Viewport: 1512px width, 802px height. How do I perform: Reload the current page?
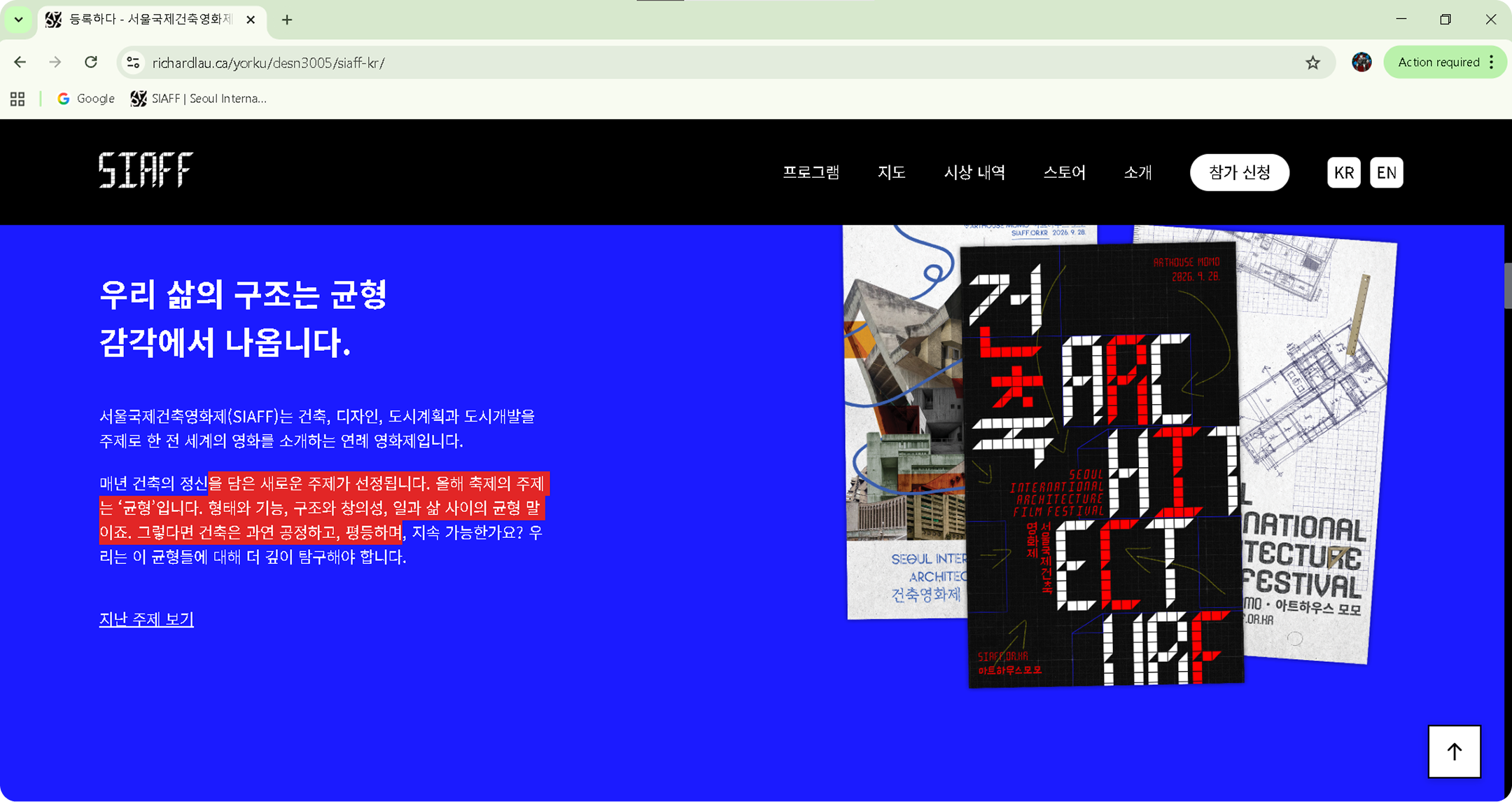(x=91, y=62)
